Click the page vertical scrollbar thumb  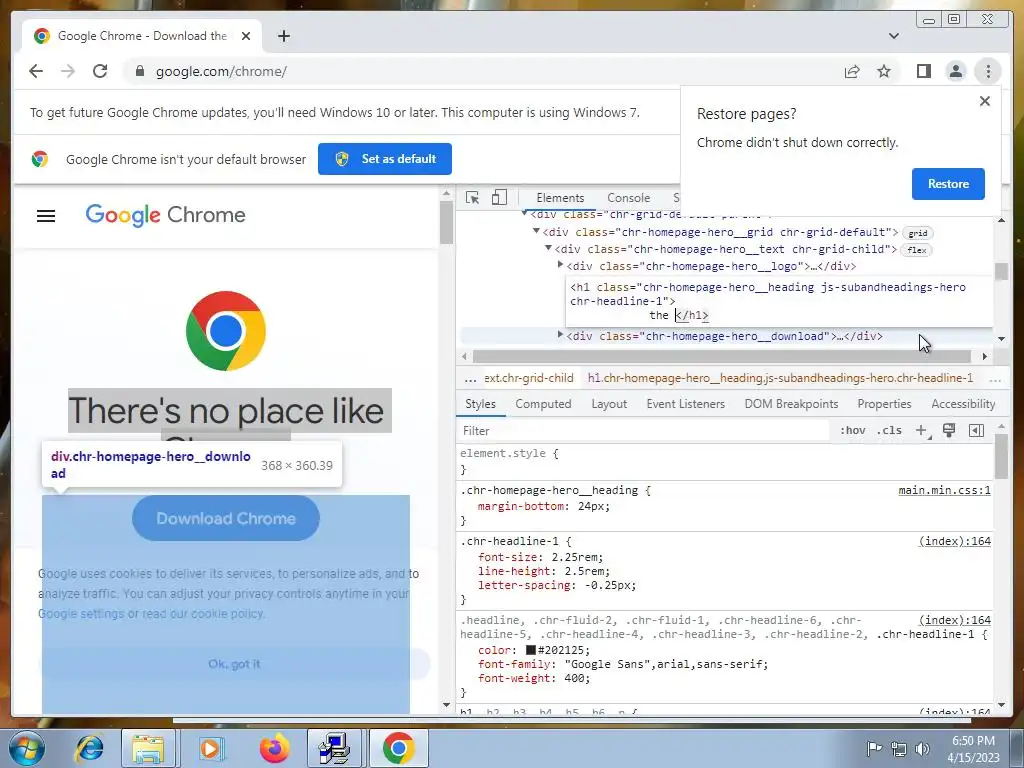click(x=447, y=222)
